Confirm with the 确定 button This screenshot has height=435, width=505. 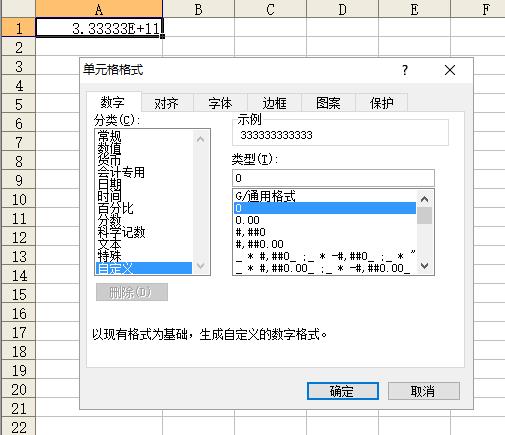[x=343, y=391]
